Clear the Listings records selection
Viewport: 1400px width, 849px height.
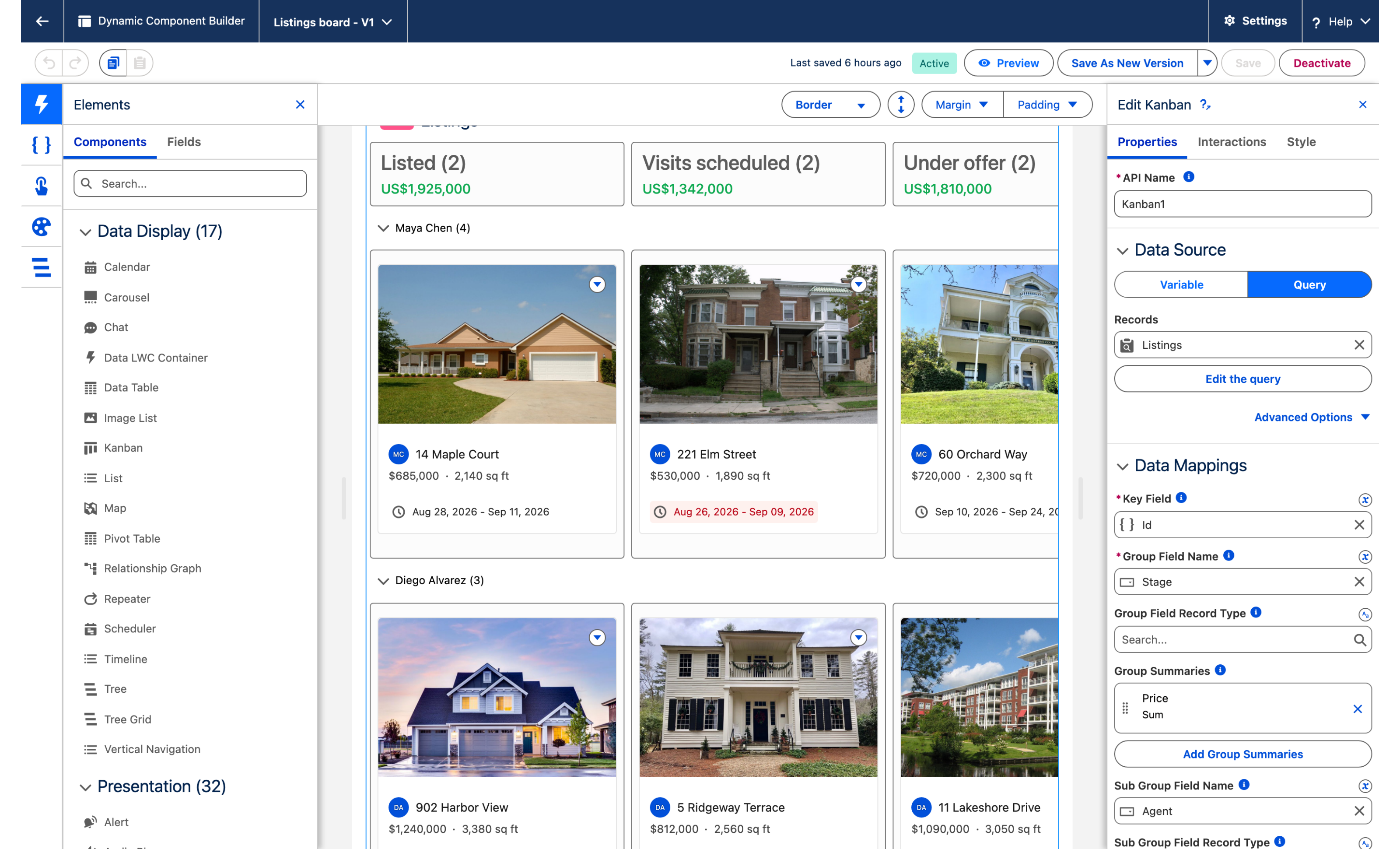point(1359,345)
